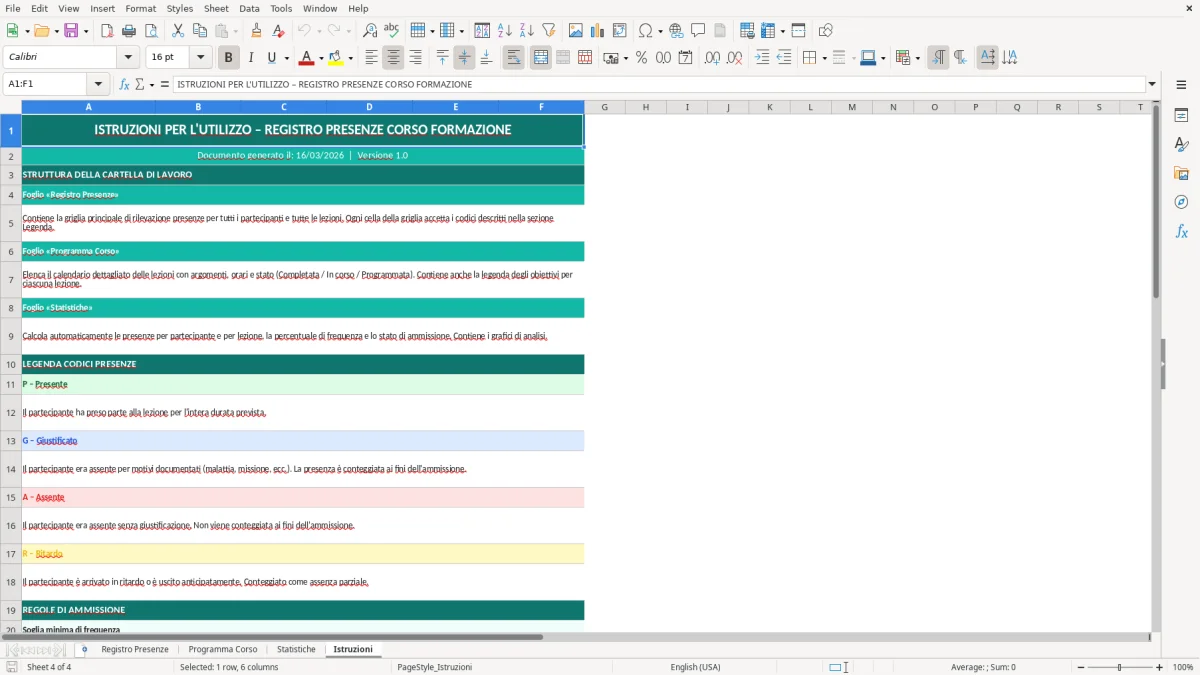Add Decimal Place icon
This screenshot has width=1200, height=675.
tap(712, 58)
